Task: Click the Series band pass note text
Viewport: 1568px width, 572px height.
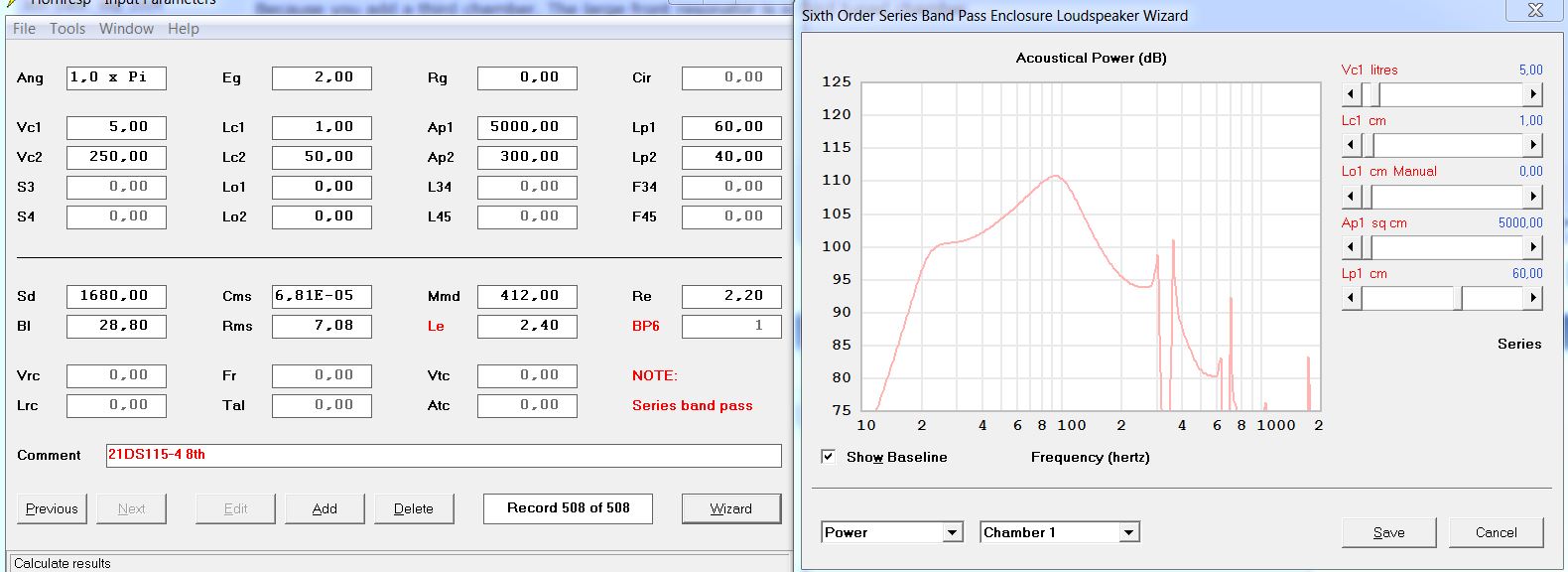Action: (693, 405)
